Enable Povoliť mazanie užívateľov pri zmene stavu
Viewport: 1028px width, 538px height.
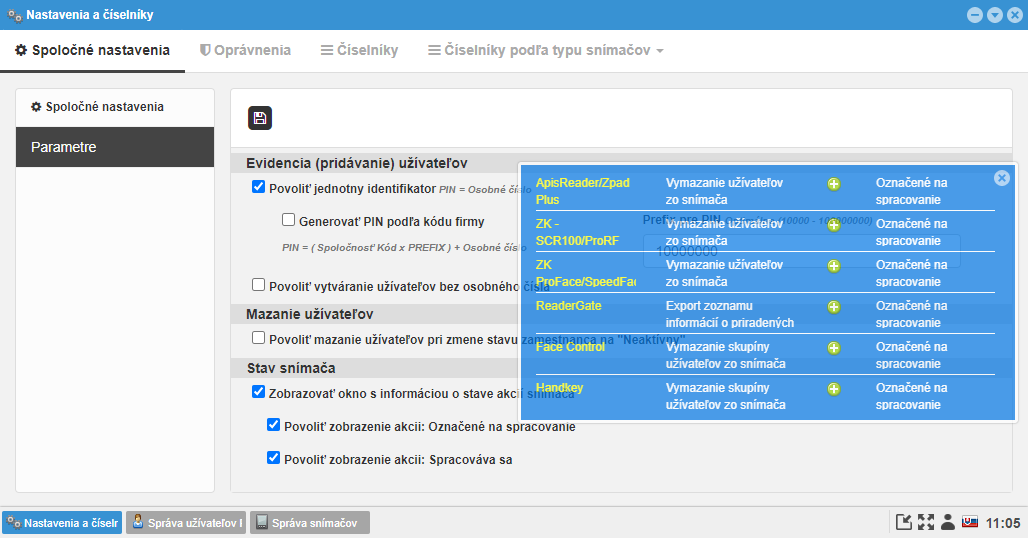258,337
